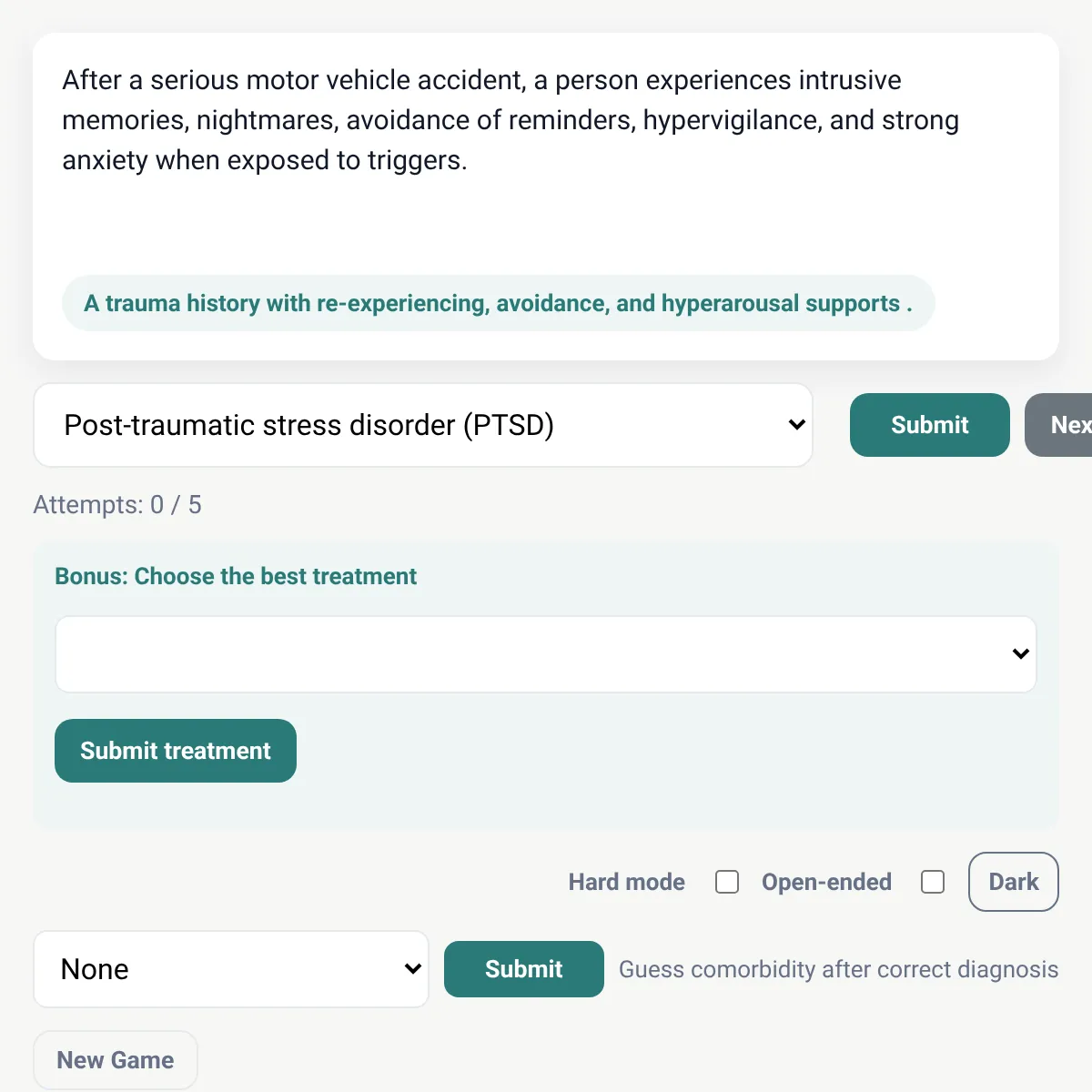Screen dimensions: 1092x1092
Task: Click the Bonus: Choose the best treatment heading
Action: pyautogui.click(x=236, y=576)
